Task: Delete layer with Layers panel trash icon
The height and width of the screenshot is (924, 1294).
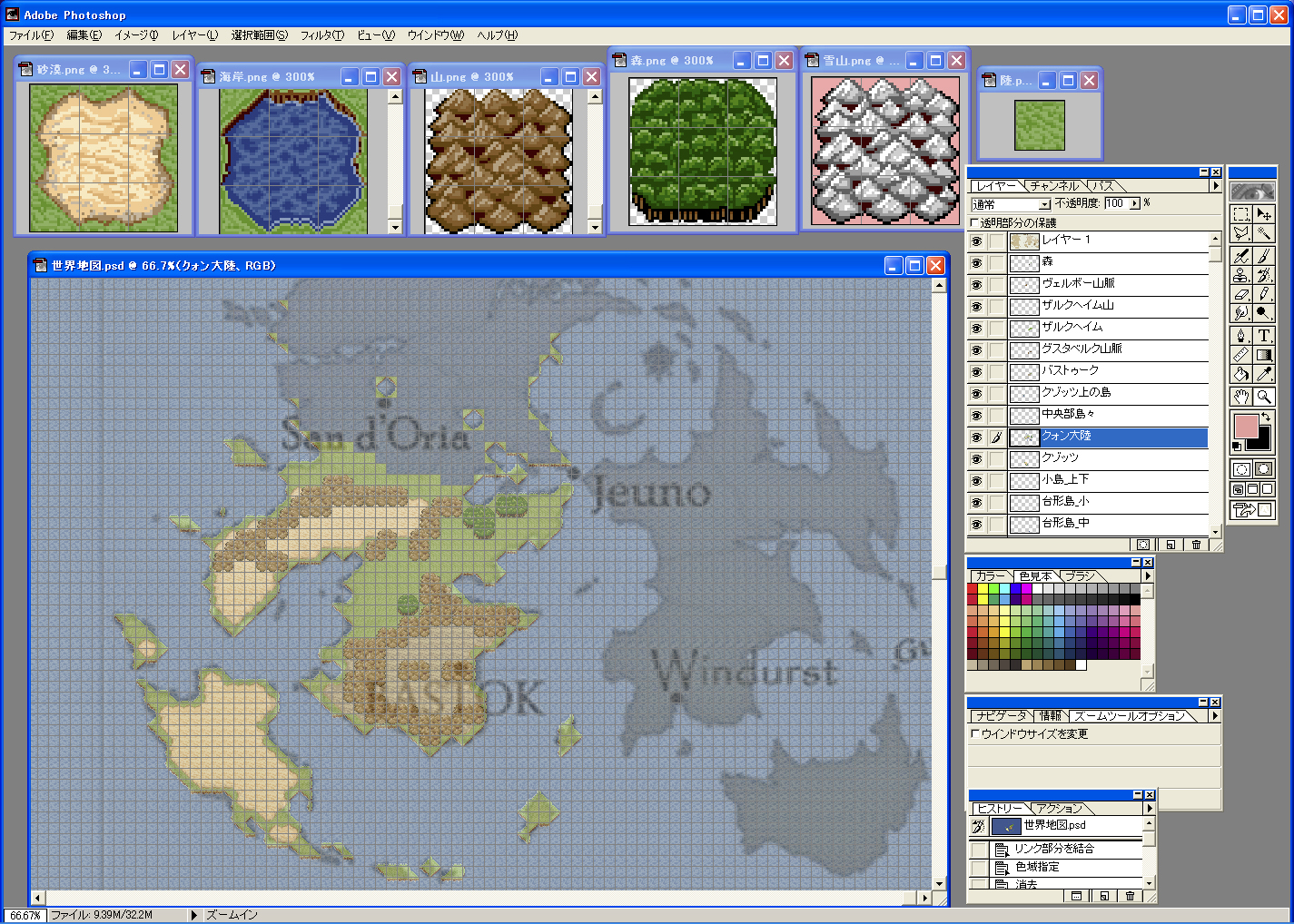Action: pyautogui.click(x=1196, y=545)
